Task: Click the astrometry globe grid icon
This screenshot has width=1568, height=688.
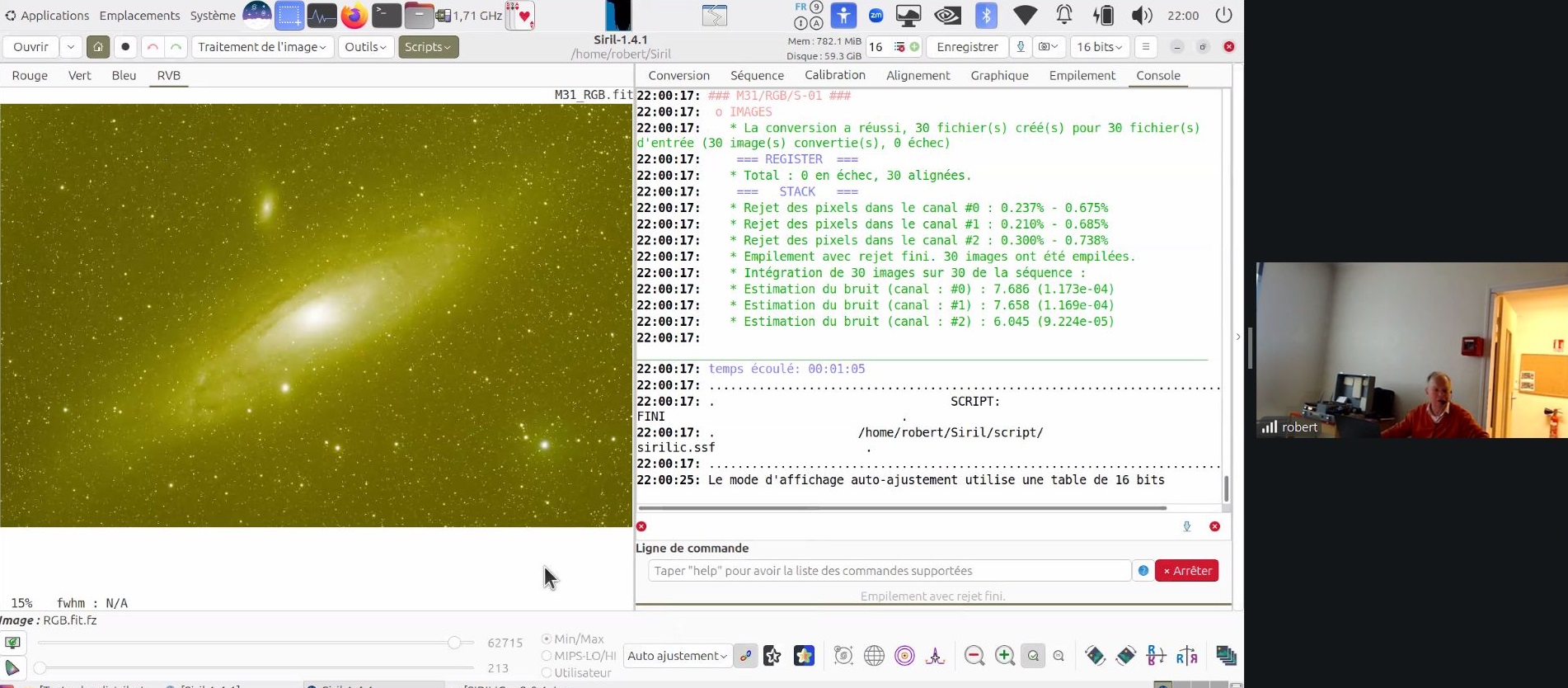Action: 874,656
